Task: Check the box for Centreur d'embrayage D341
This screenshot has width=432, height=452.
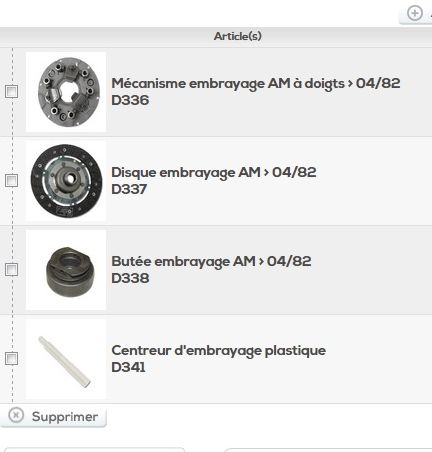Action: (x=12, y=359)
